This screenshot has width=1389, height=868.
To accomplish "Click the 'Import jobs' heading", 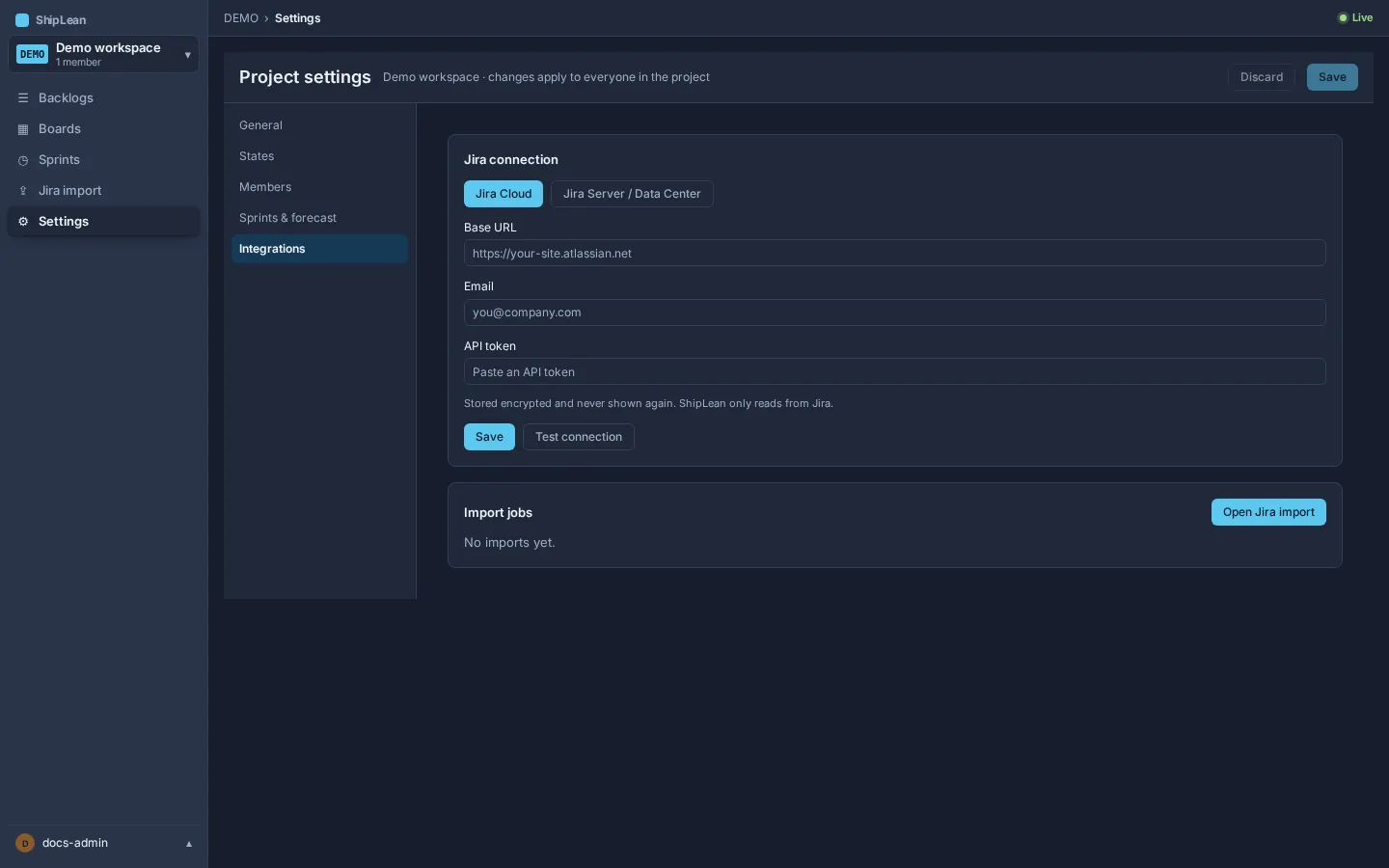I will coord(498,513).
